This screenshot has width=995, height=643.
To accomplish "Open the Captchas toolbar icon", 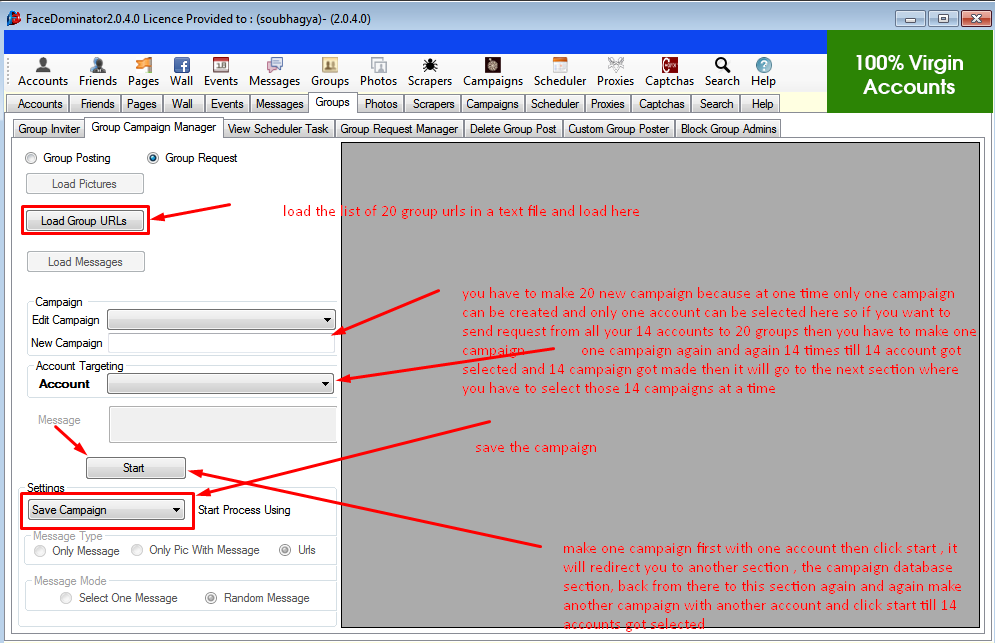I will point(669,72).
